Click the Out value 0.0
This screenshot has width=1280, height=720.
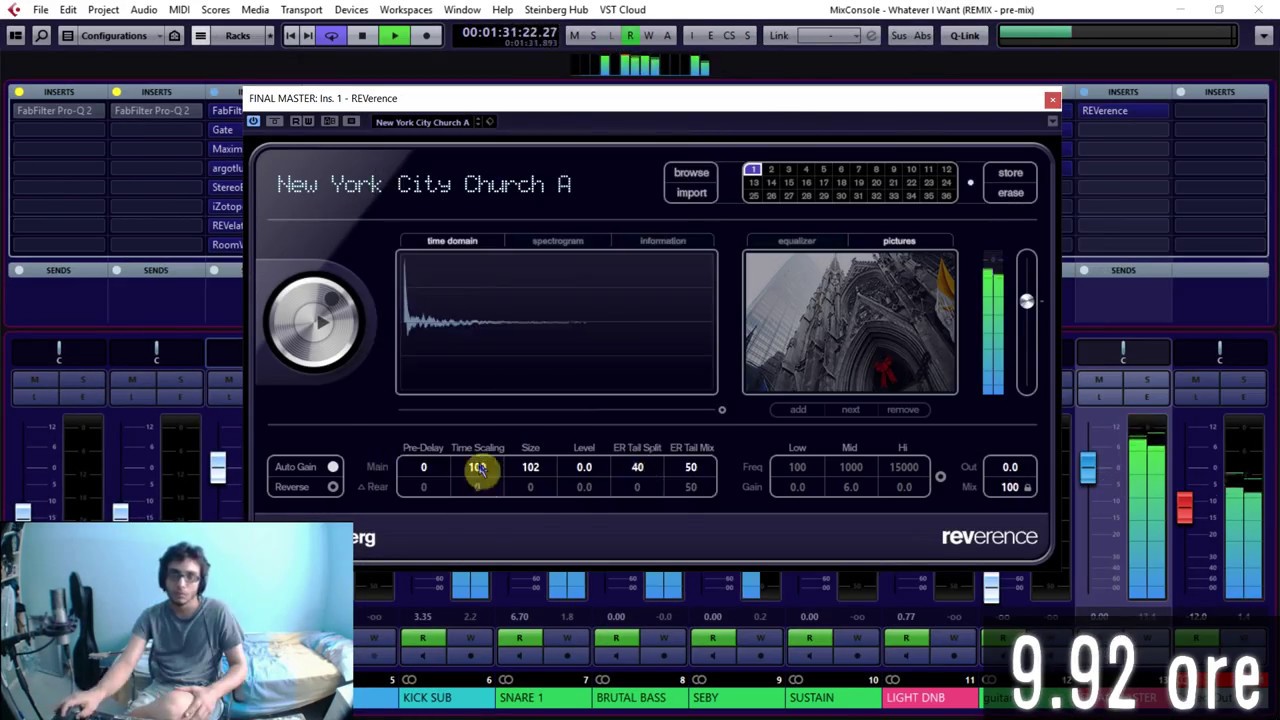point(1010,467)
